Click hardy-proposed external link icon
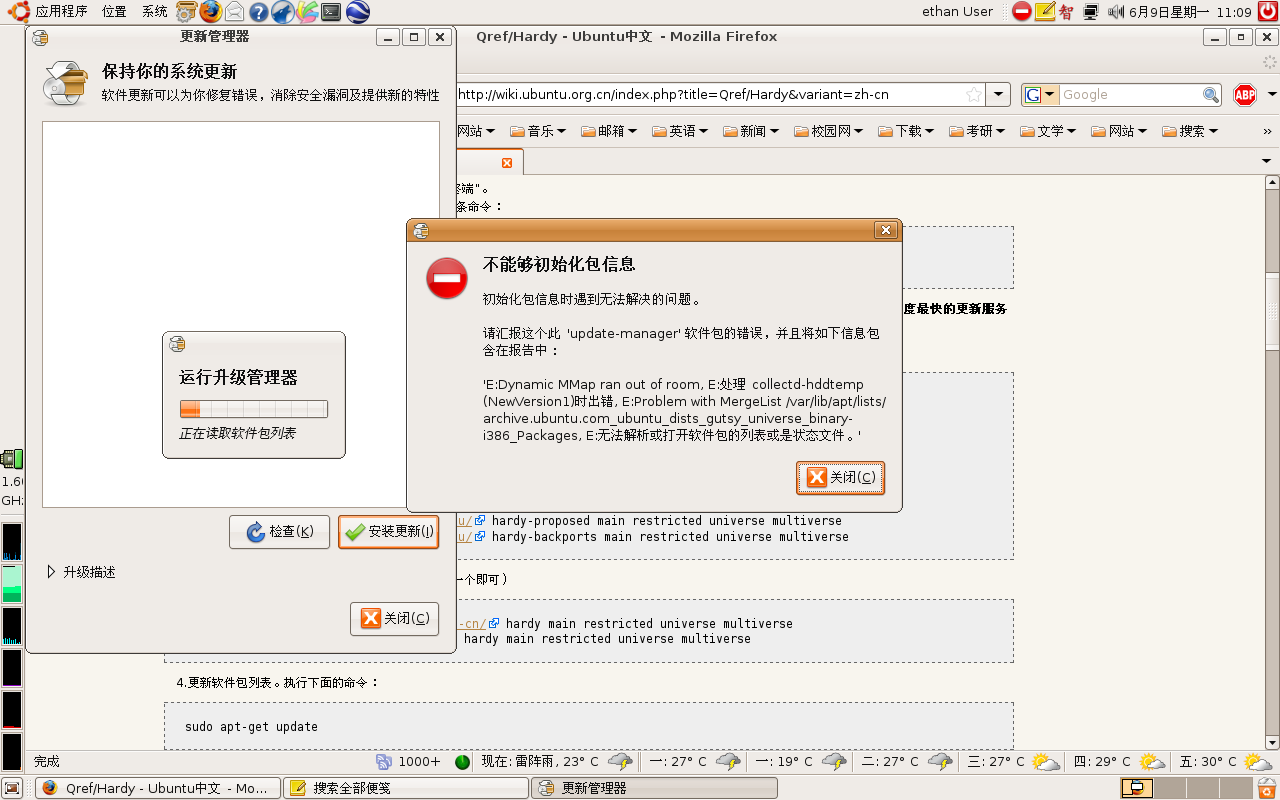The image size is (1280, 800). coord(480,521)
